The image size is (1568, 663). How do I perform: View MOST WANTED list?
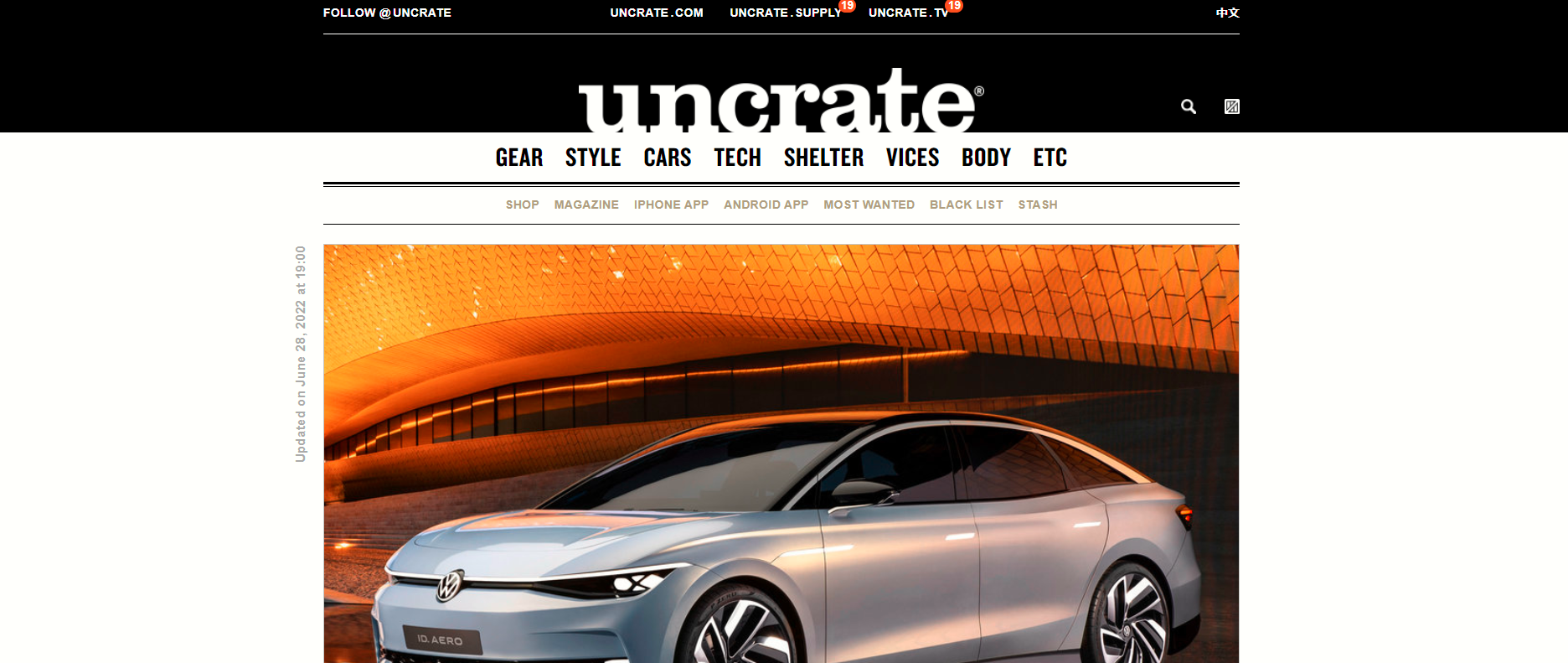pos(869,205)
